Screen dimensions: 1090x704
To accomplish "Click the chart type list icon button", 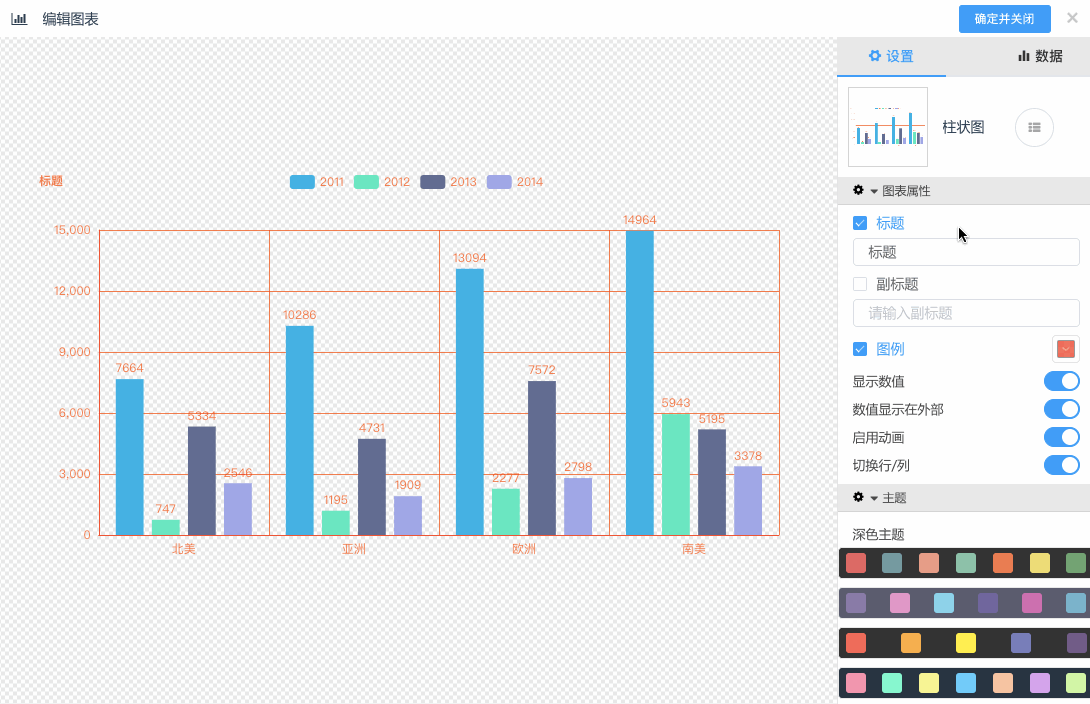I will click(x=1034, y=128).
